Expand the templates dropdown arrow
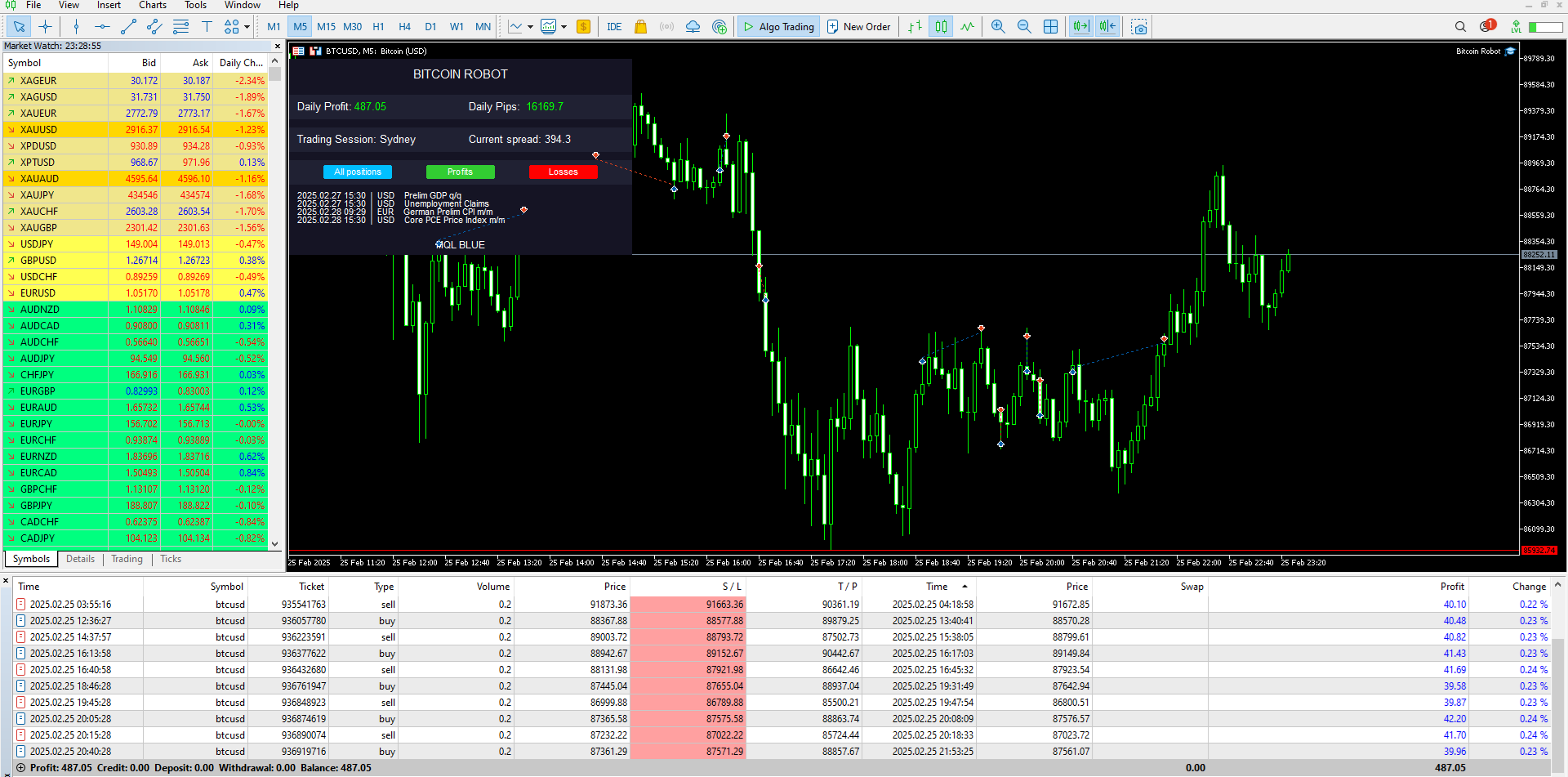 (x=563, y=27)
